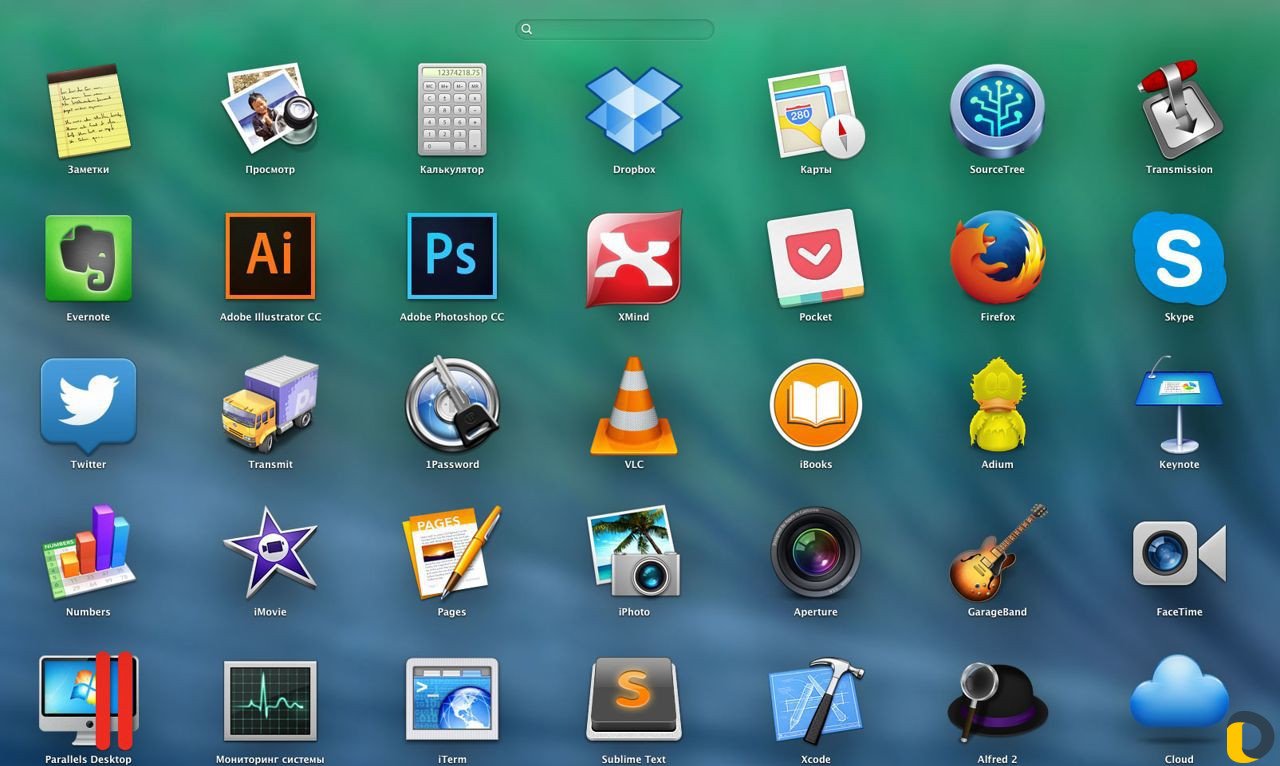Launch Pocket
This screenshot has width=1280, height=766.
pos(816,258)
